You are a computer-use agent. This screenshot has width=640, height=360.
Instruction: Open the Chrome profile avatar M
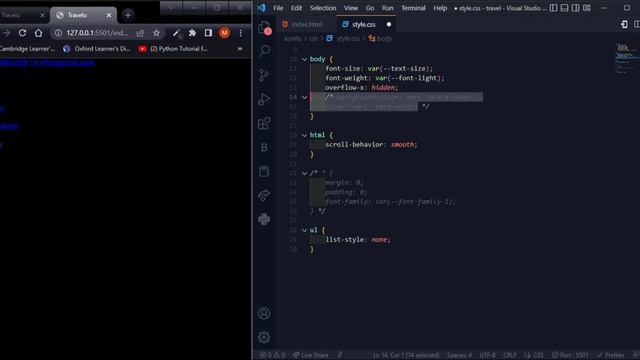(224, 33)
